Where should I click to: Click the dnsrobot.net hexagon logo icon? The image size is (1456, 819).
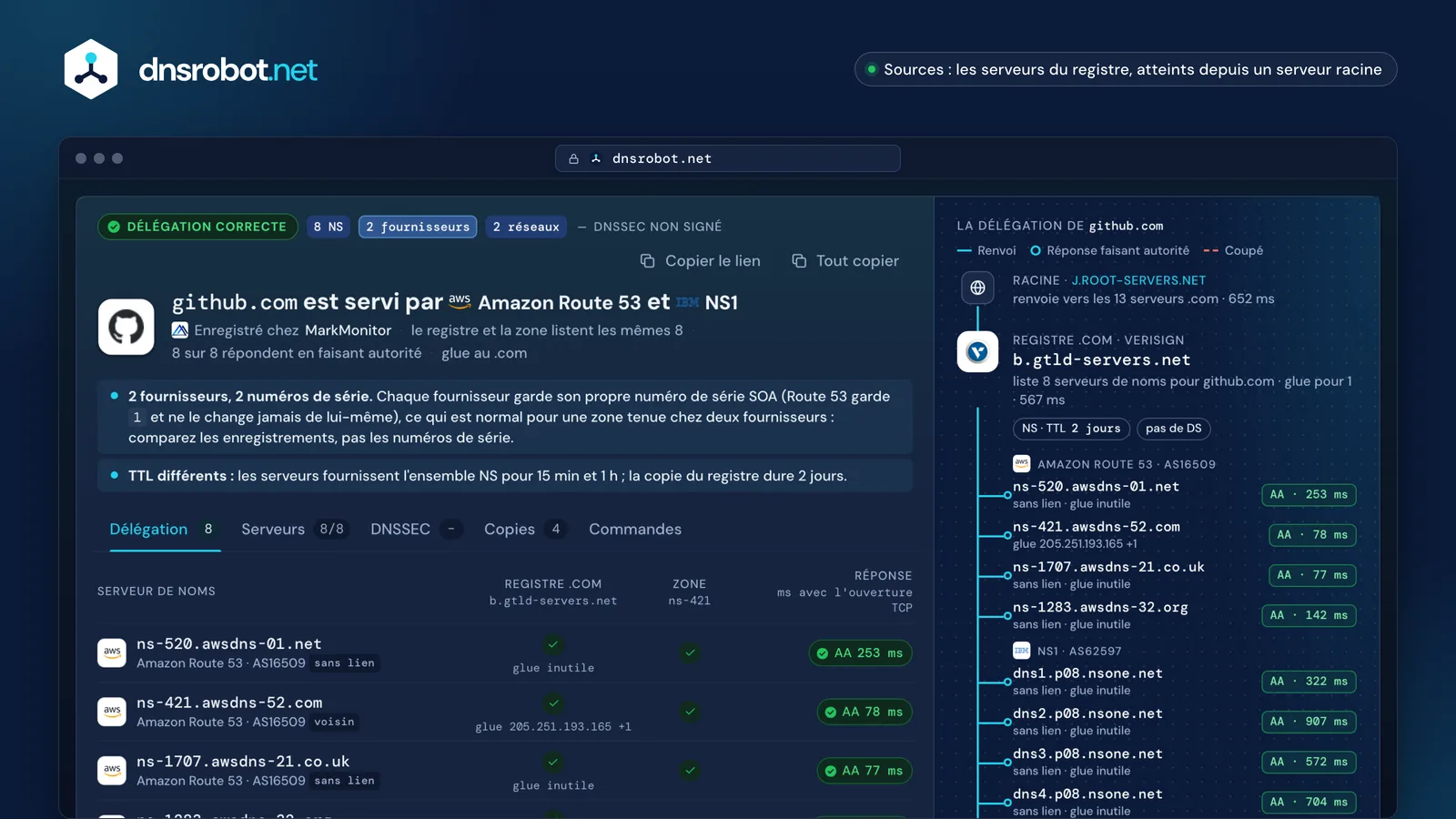(91, 69)
